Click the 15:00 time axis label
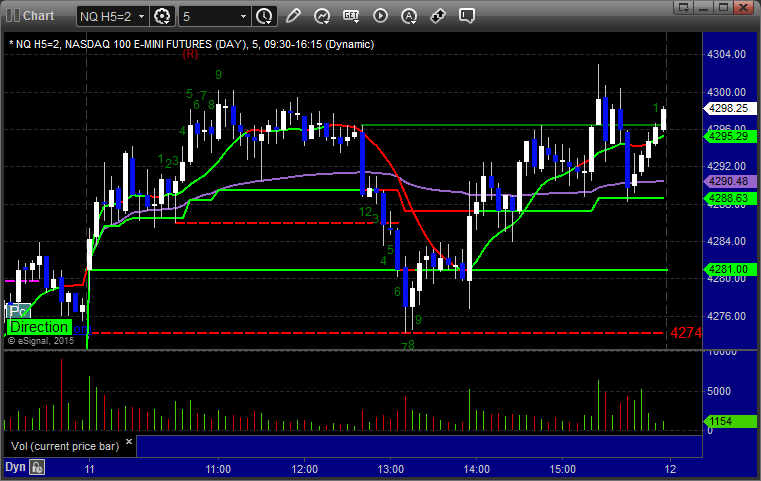761x481 pixels. tap(562, 469)
